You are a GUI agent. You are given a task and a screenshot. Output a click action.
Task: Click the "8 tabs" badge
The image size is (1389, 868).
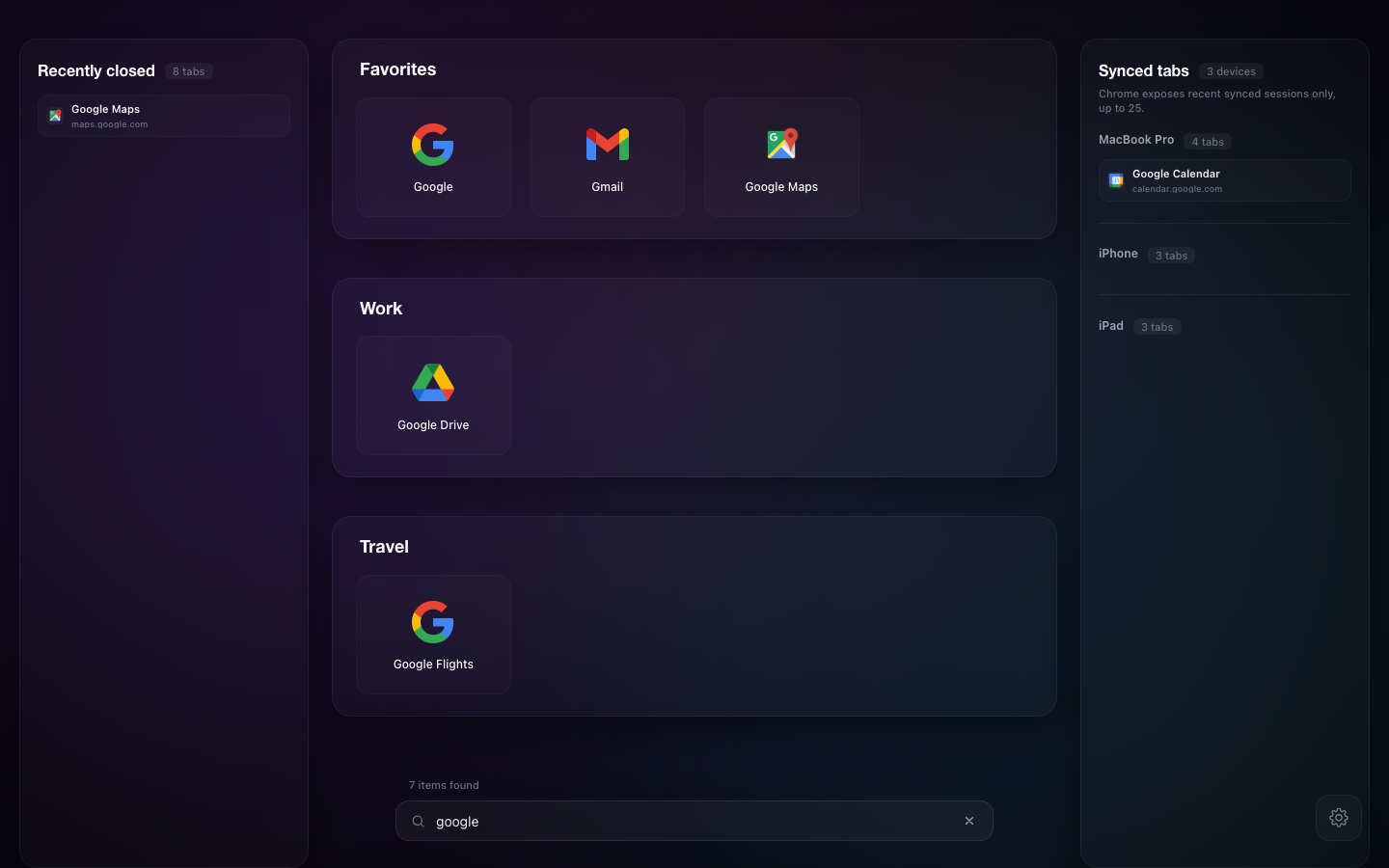coord(189,71)
